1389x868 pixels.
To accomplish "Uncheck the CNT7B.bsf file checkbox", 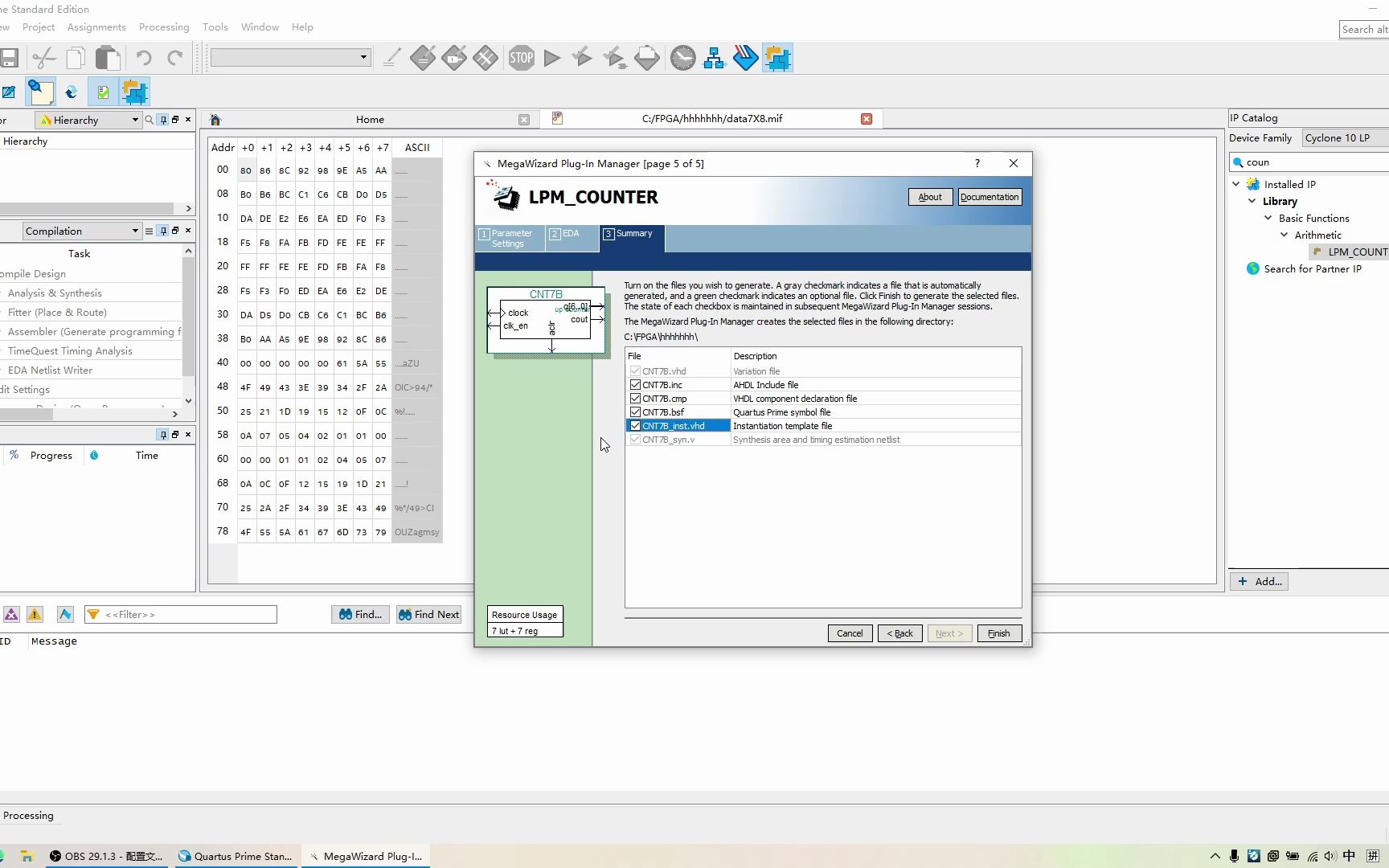I will pos(636,412).
